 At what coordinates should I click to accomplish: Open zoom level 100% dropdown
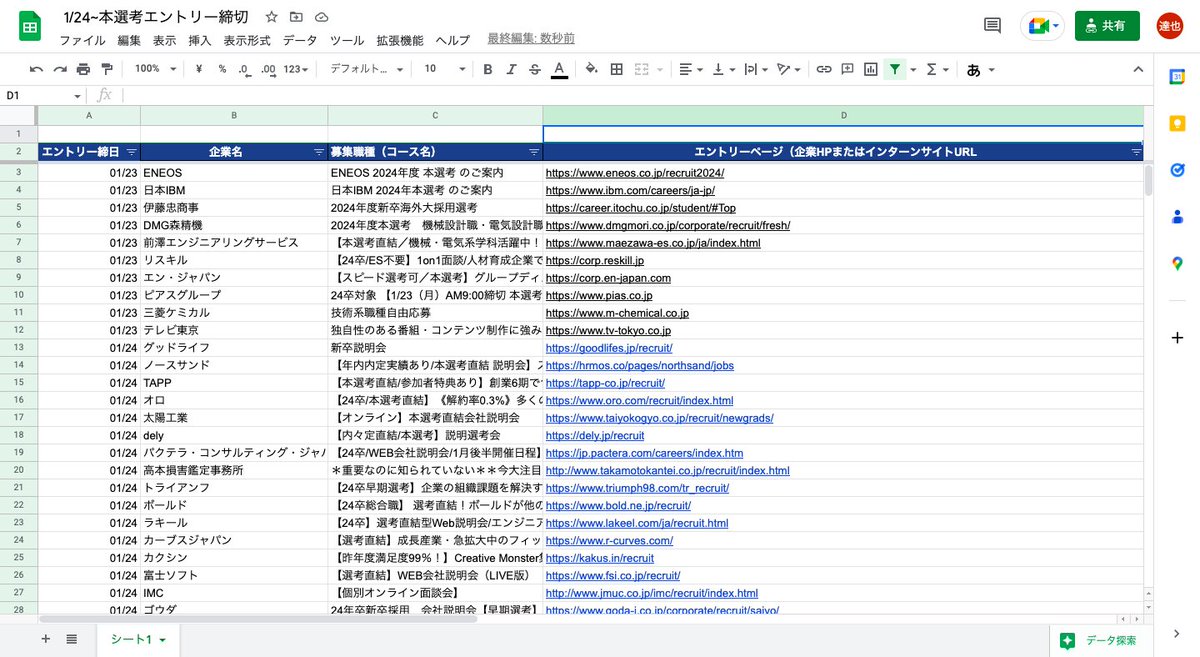[x=155, y=69]
